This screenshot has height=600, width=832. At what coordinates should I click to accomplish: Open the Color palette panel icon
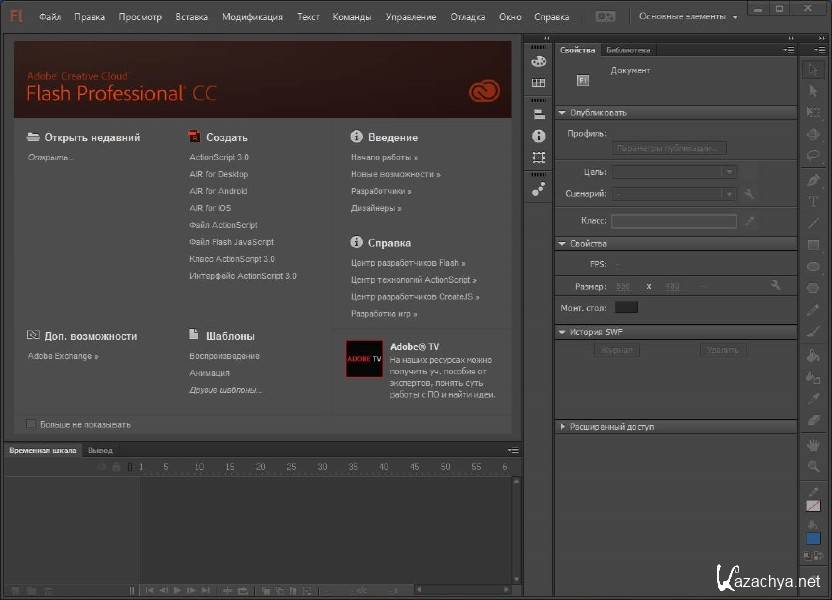(x=539, y=62)
